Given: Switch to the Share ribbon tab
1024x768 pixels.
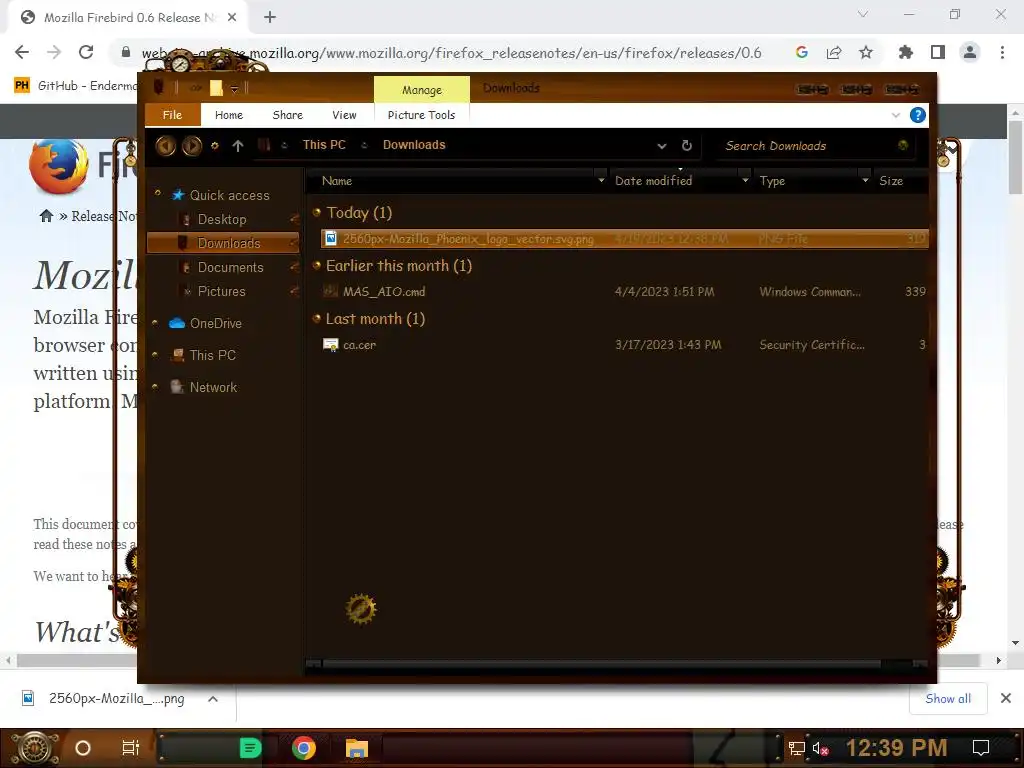Looking at the screenshot, I should tap(287, 115).
